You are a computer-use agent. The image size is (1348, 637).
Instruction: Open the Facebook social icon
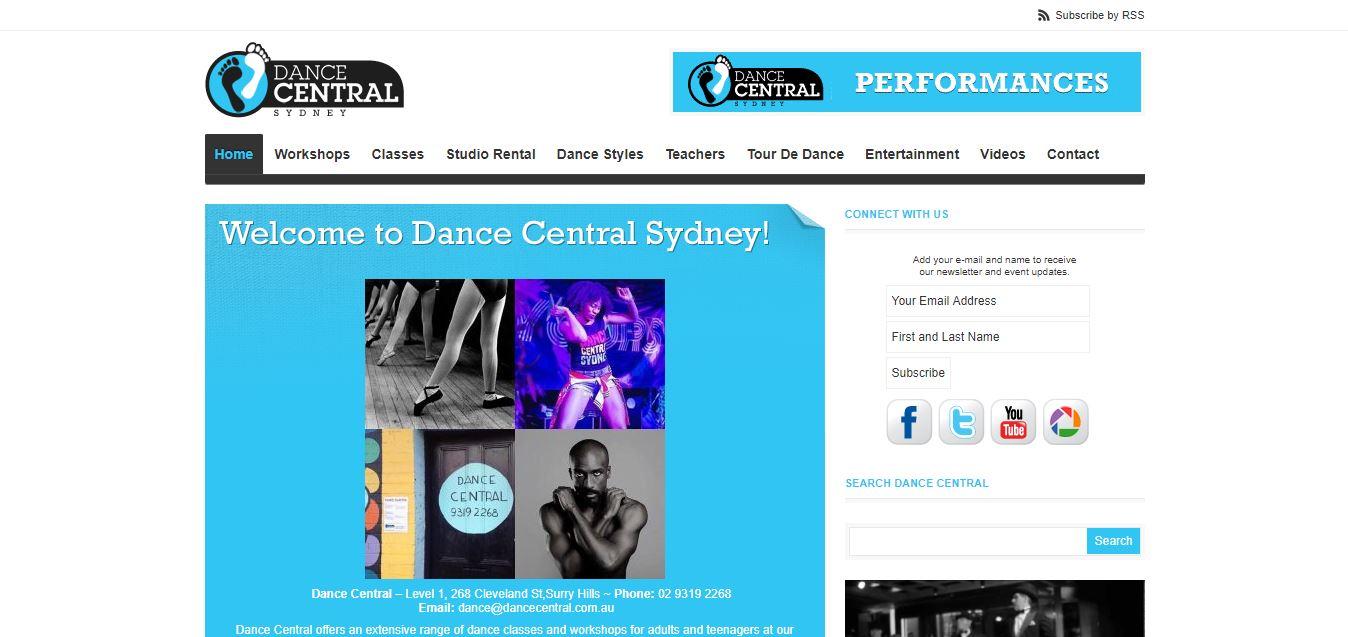(909, 422)
